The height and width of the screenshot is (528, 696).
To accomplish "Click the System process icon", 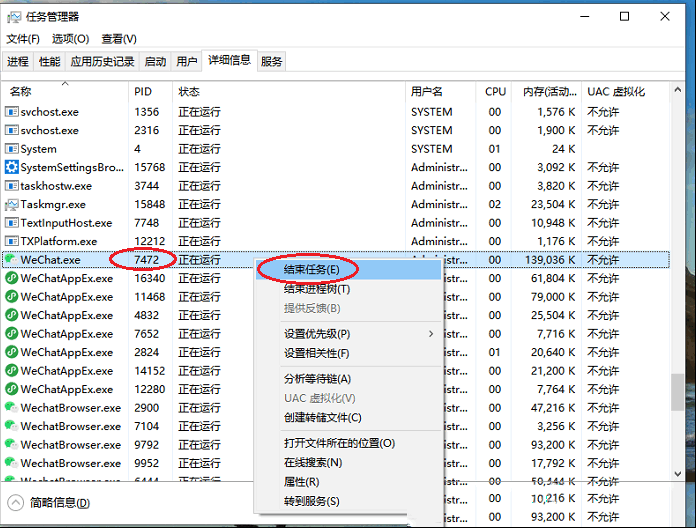I will pos(11,149).
